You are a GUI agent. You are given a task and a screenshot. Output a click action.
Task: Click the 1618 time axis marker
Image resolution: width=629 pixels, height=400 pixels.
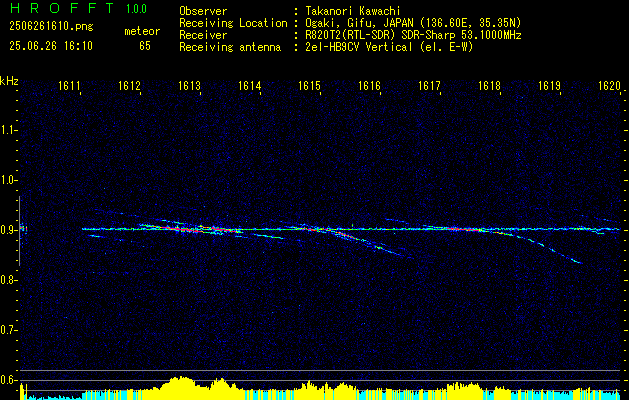[489, 85]
